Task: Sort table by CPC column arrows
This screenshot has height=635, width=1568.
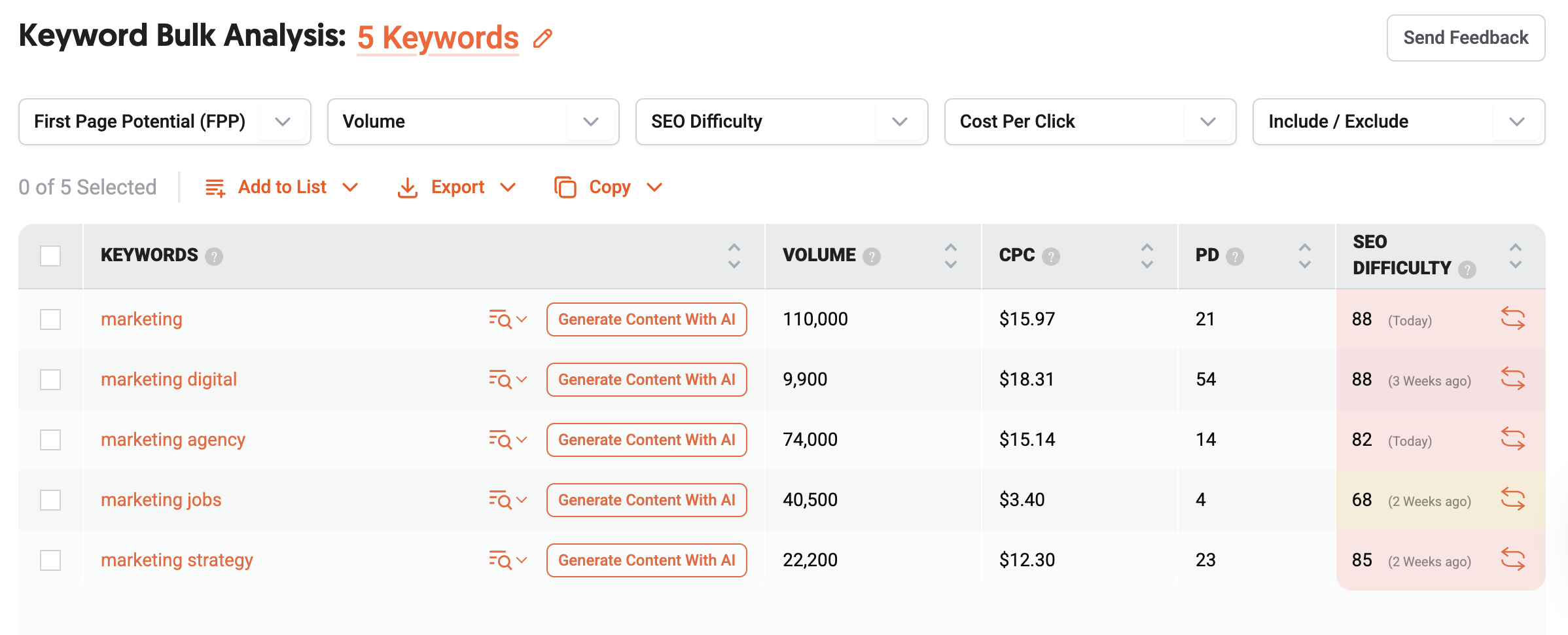Action: pyautogui.click(x=1147, y=256)
